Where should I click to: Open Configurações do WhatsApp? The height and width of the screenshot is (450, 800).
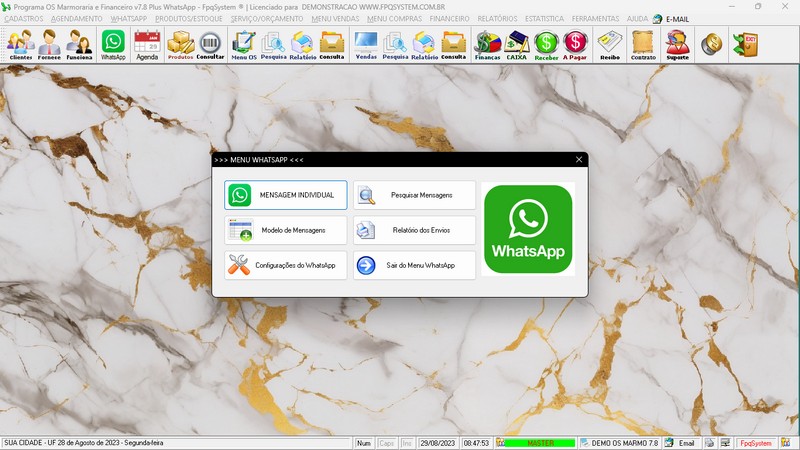pyautogui.click(x=286, y=265)
